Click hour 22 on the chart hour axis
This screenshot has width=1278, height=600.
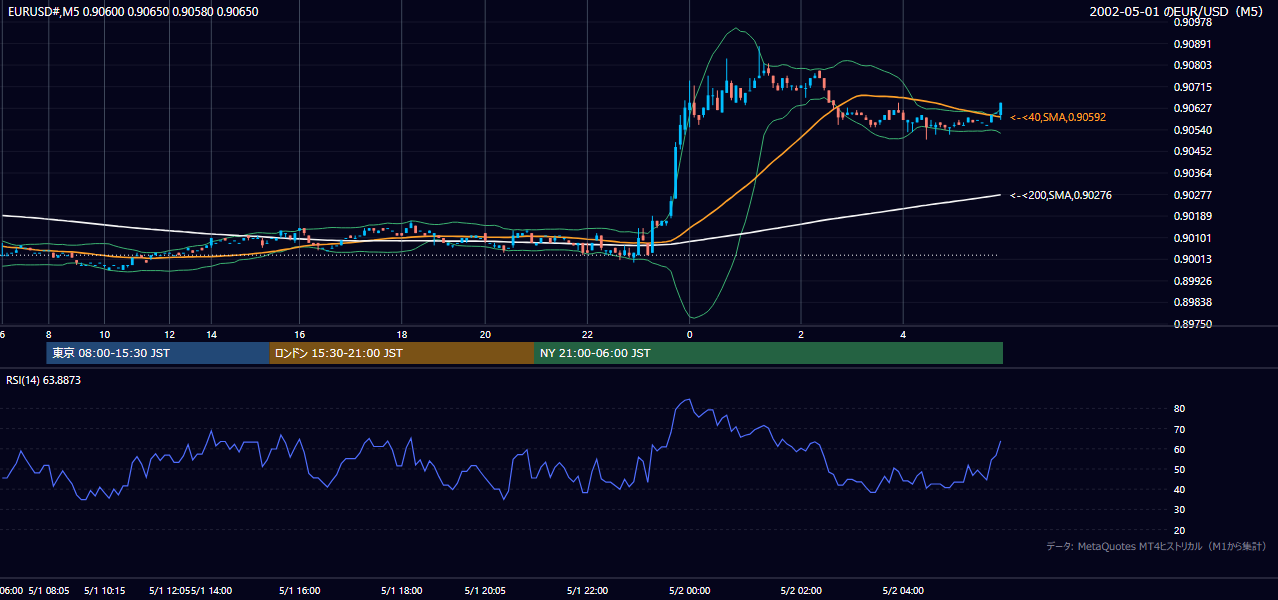click(x=588, y=334)
